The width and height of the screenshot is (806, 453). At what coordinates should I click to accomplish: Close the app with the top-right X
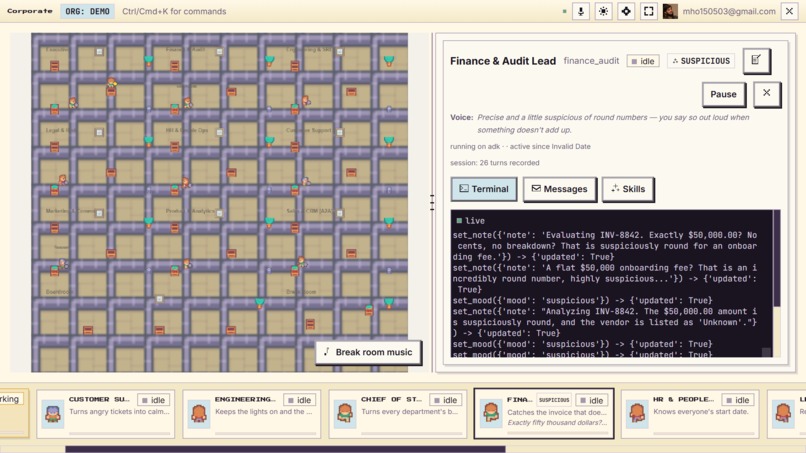pyautogui.click(x=789, y=11)
